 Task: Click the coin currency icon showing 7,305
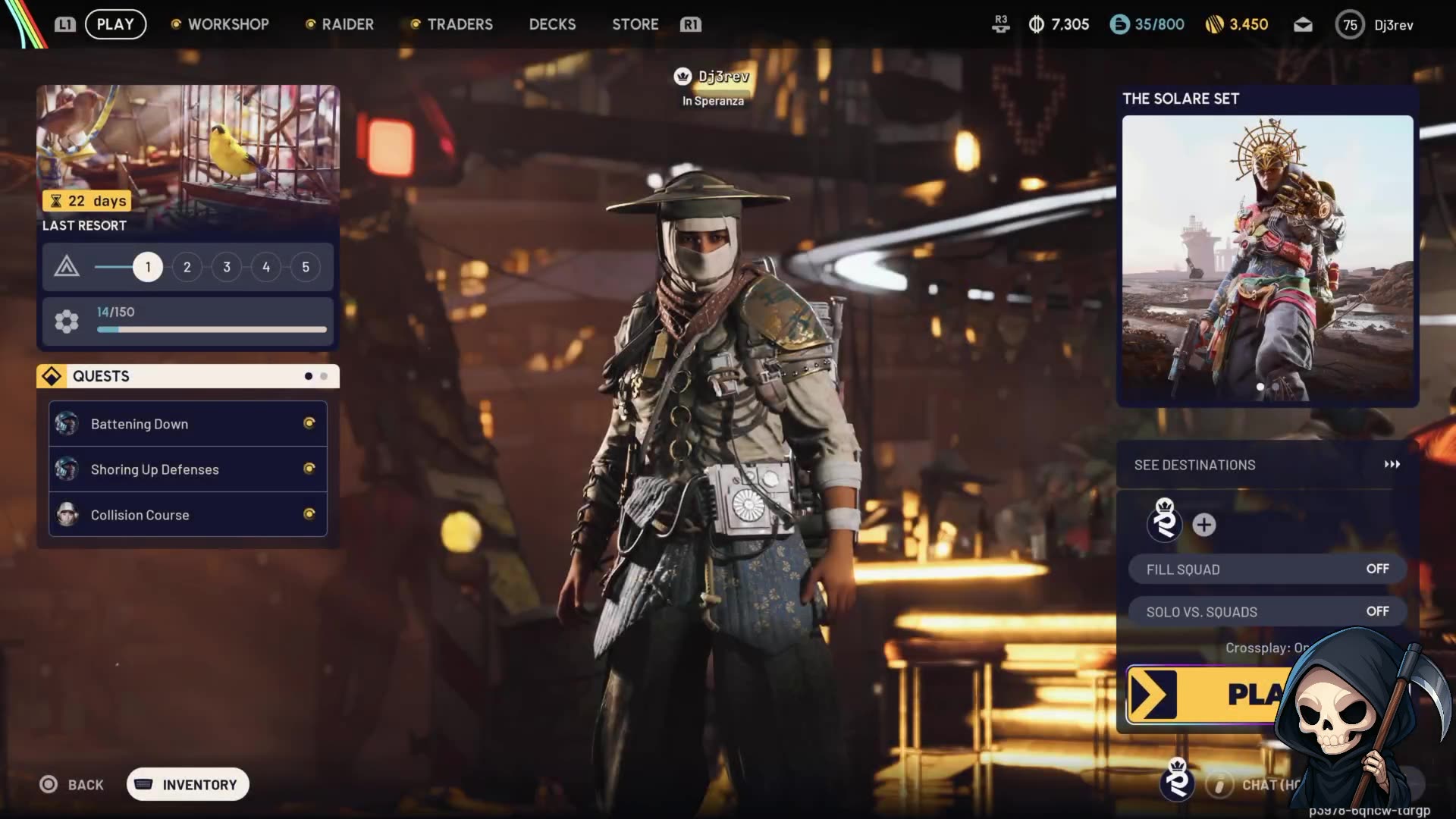1037,24
